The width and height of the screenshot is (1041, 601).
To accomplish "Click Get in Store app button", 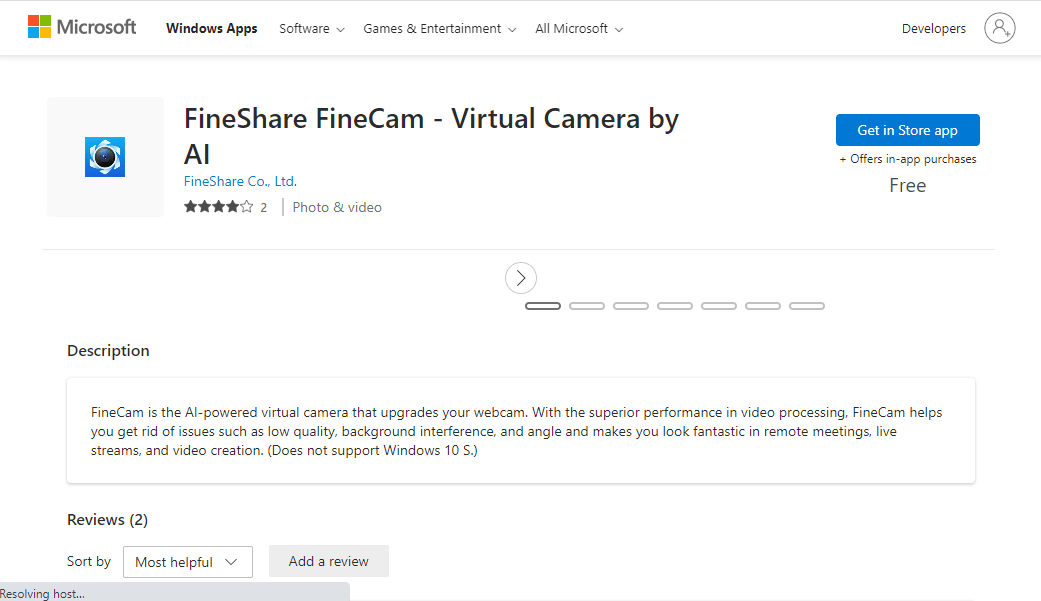I will 908,130.
